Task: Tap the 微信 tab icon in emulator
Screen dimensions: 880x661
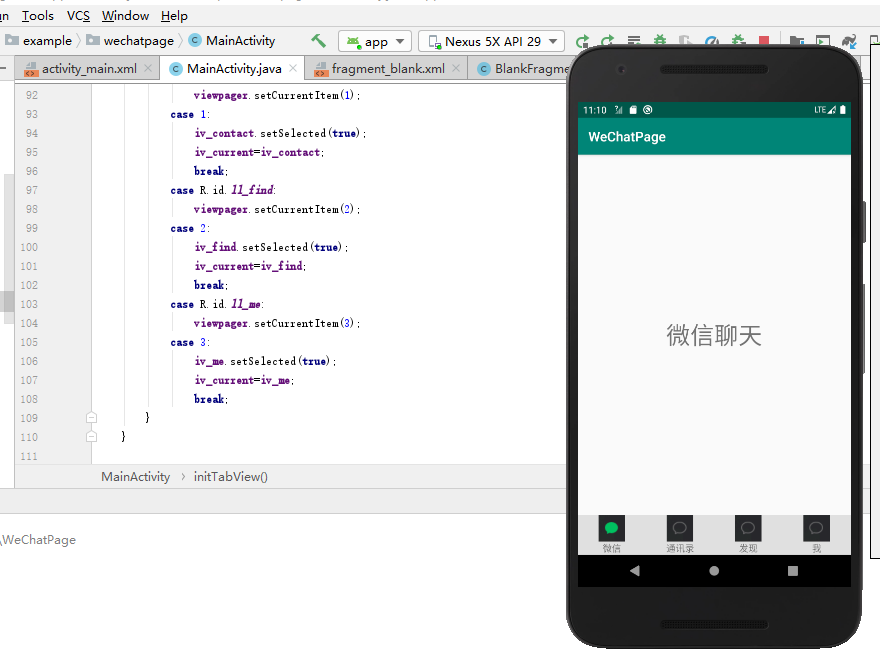Action: click(611, 528)
